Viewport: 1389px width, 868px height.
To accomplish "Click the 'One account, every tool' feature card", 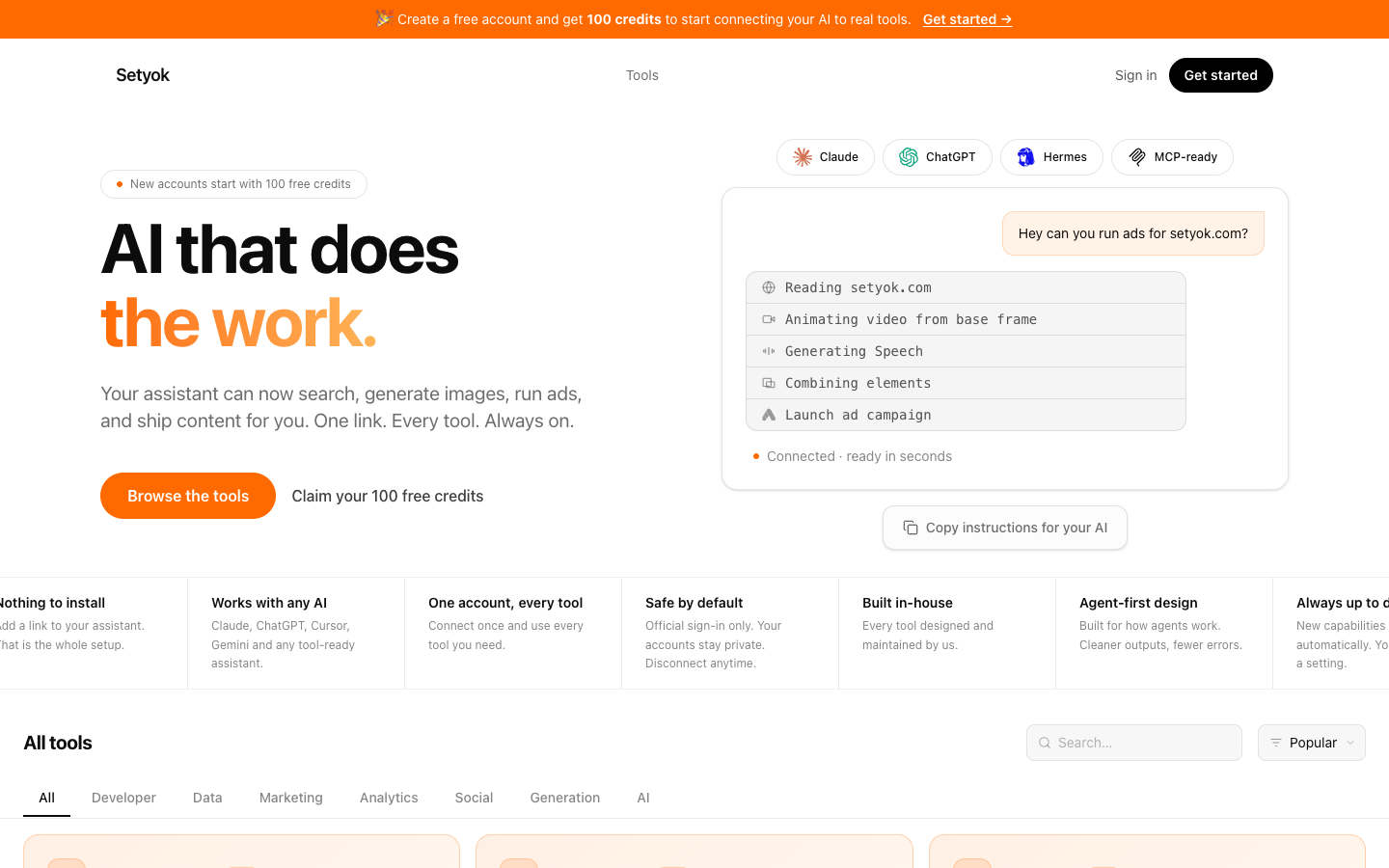I will [x=513, y=633].
